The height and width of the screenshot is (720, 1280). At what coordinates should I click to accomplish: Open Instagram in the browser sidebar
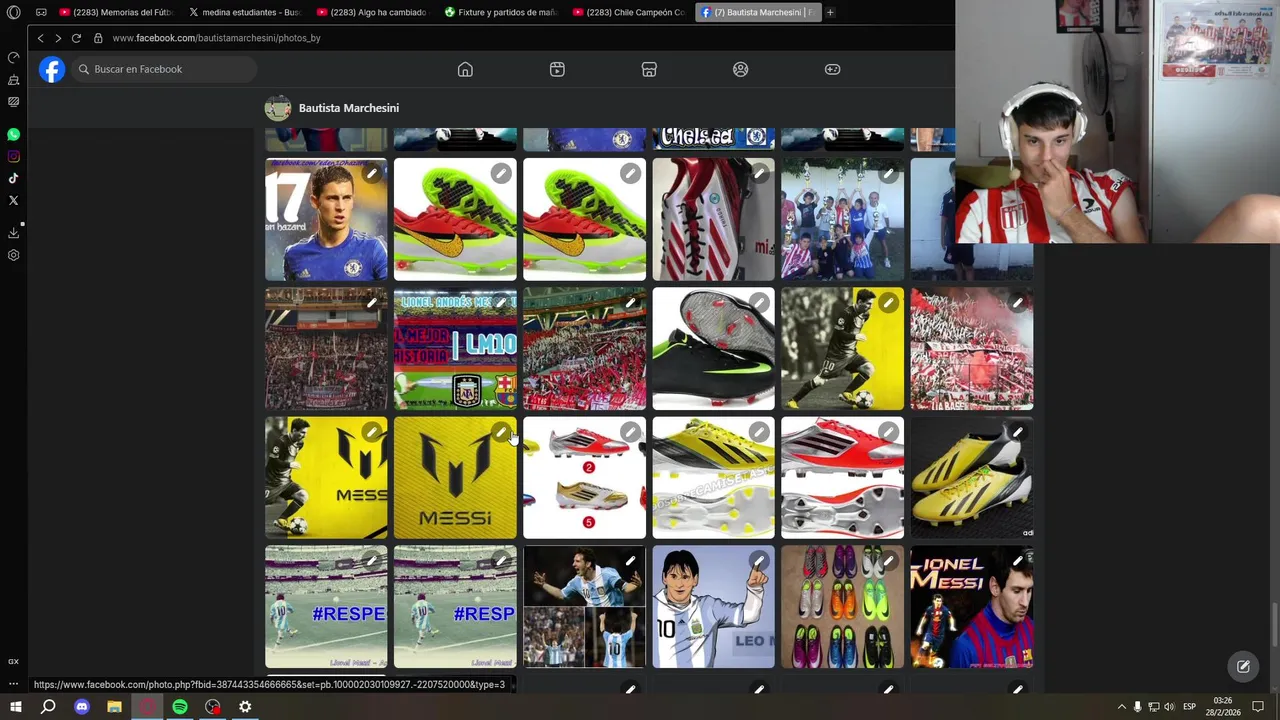point(14,156)
